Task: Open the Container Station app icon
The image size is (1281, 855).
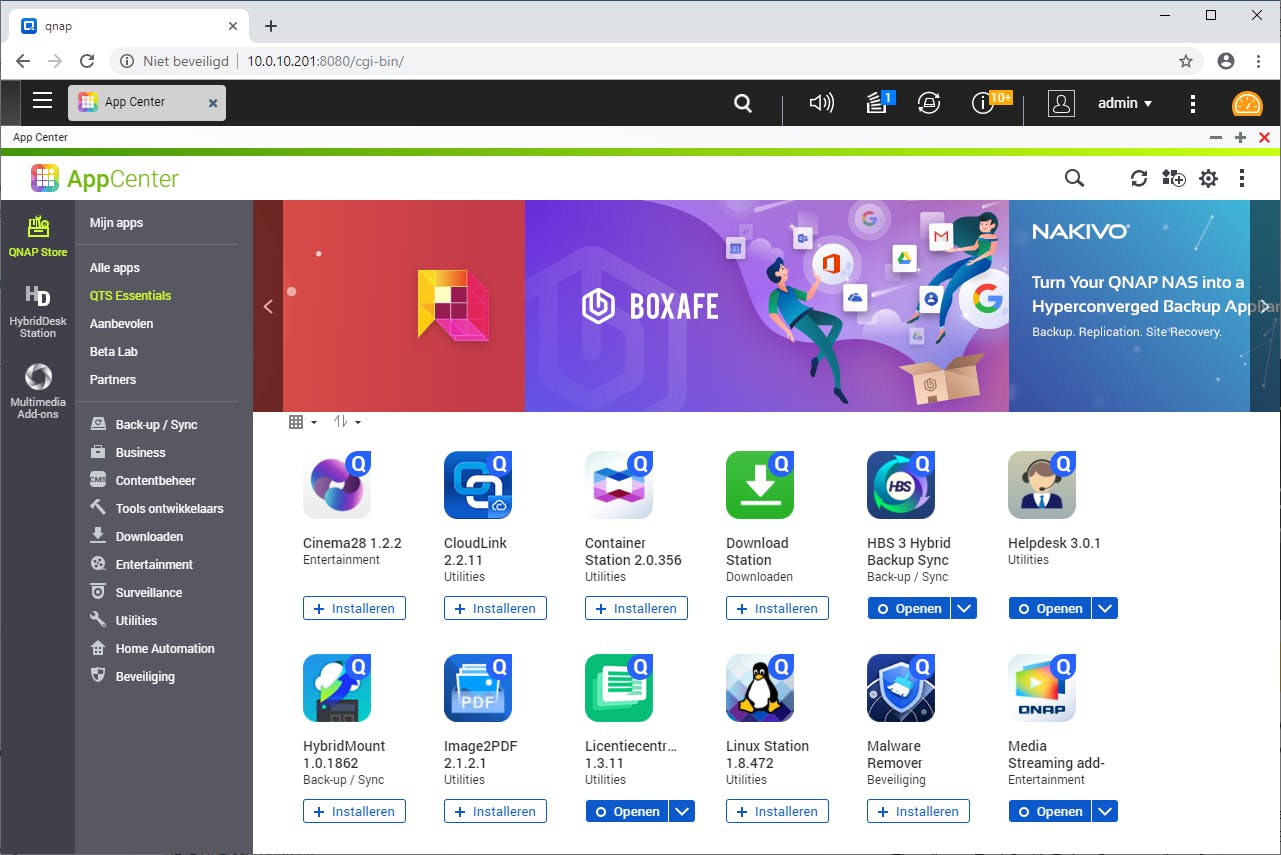Action: tap(619, 485)
